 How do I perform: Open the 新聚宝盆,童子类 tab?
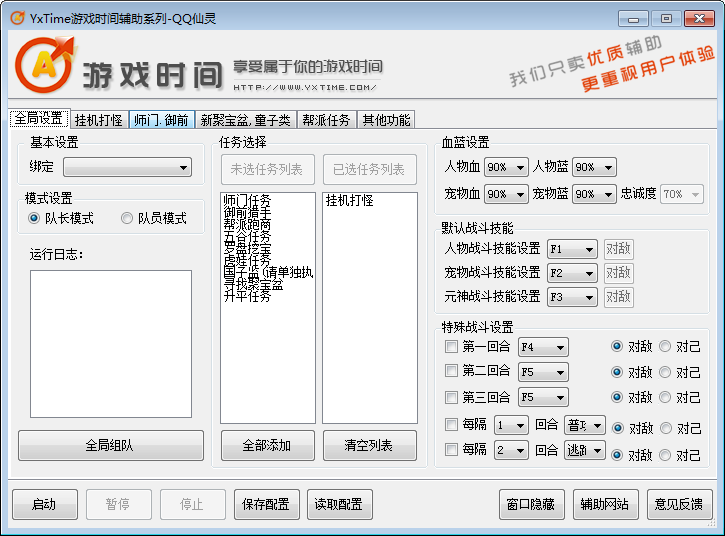pos(245,120)
